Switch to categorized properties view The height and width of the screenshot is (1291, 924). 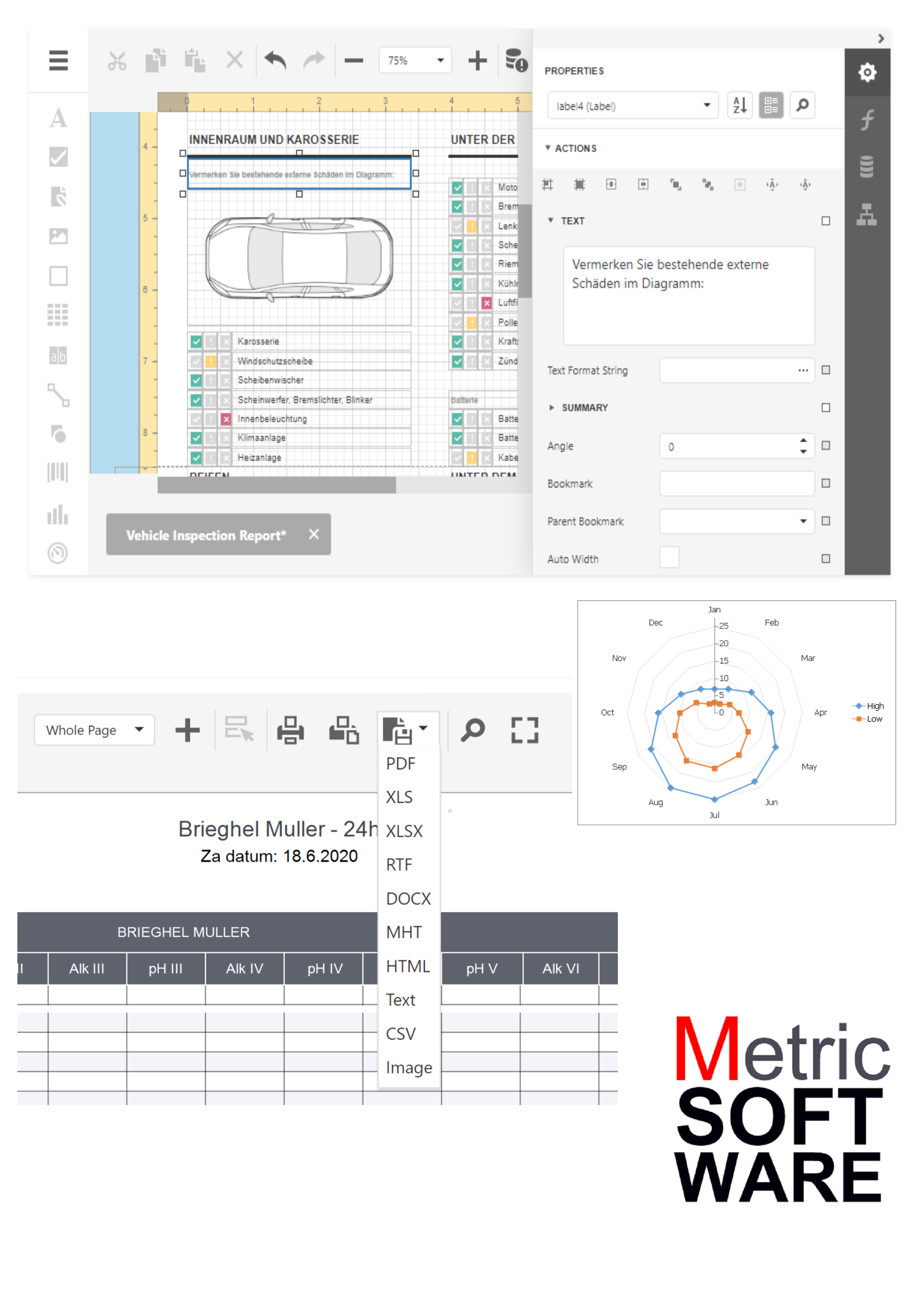pos(771,105)
